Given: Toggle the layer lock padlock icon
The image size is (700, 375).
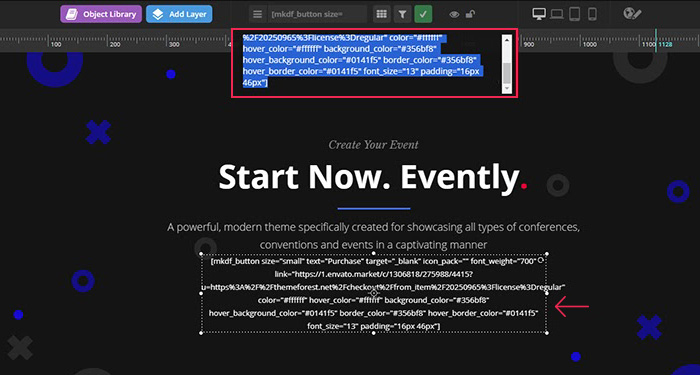Looking at the screenshot, I should [470, 14].
